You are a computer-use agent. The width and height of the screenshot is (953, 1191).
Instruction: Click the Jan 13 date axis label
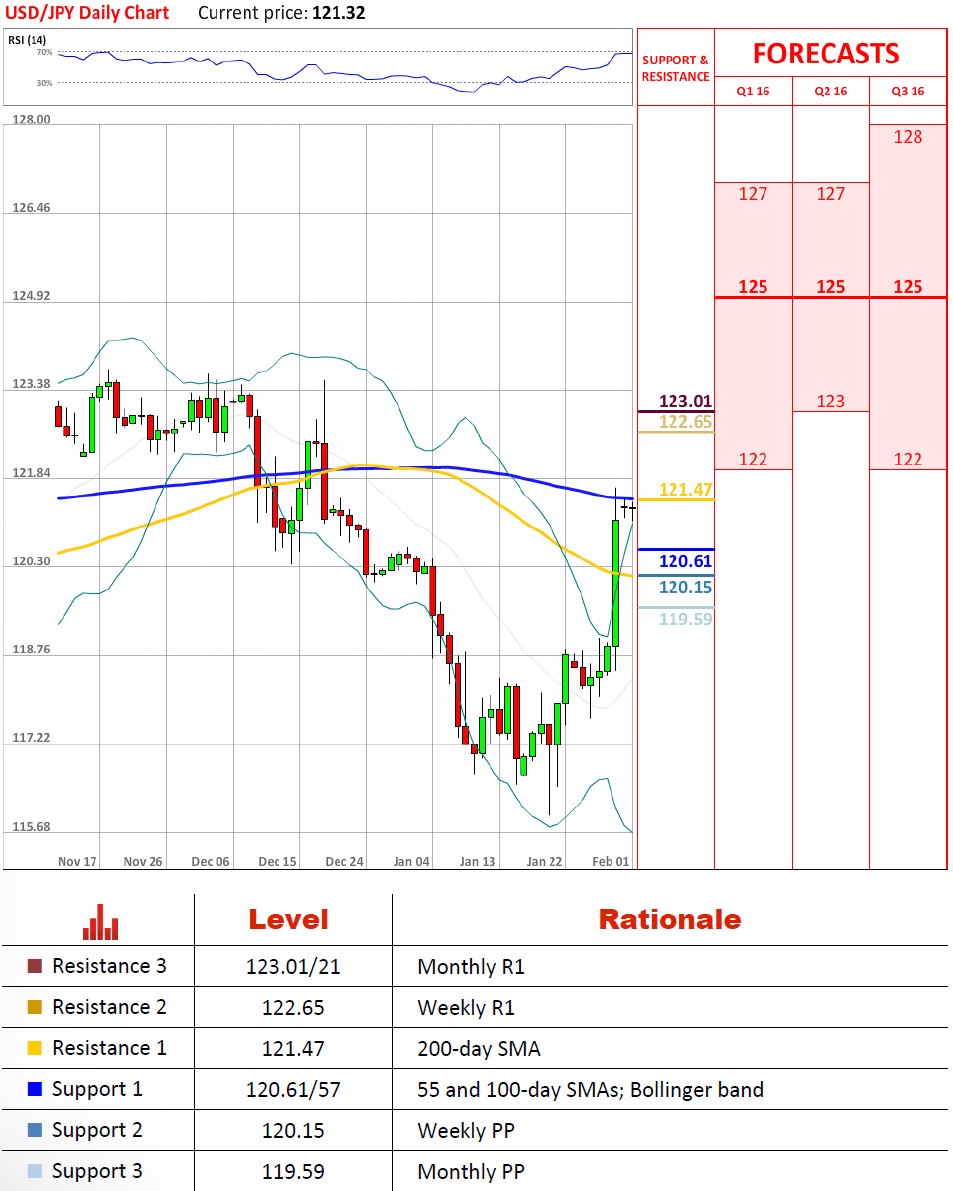tap(478, 861)
